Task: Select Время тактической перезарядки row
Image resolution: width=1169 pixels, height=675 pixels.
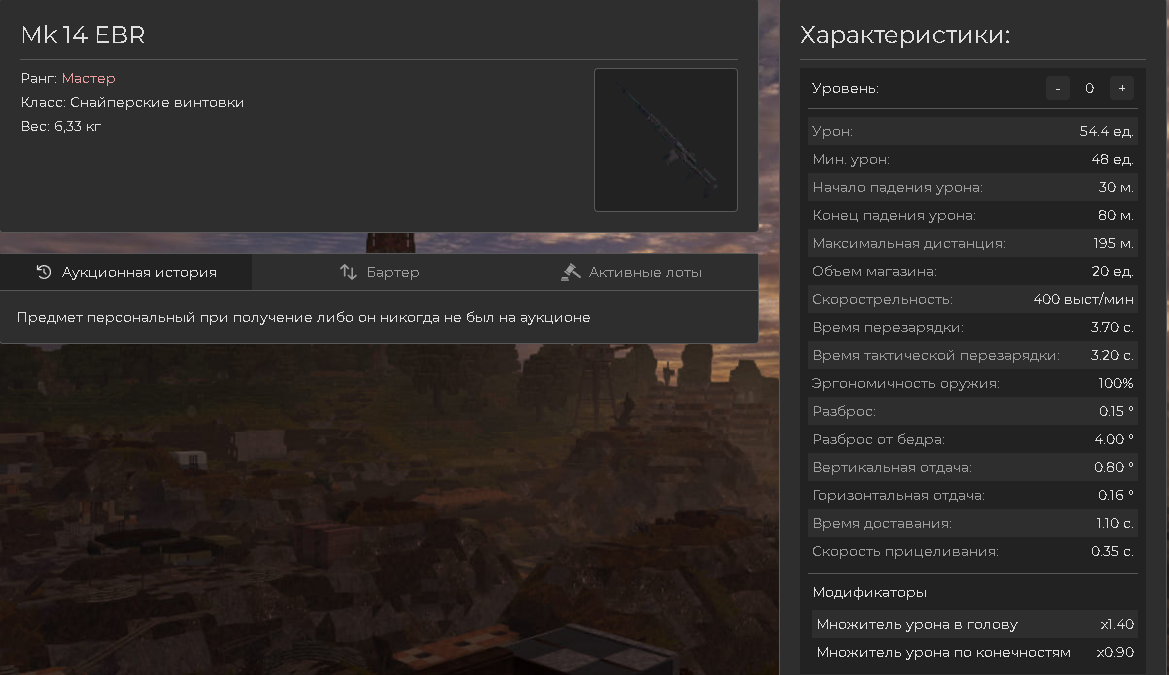Action: 972,355
